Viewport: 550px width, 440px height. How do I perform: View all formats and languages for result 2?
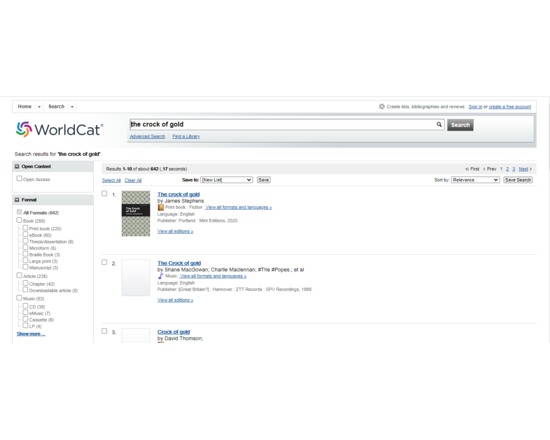(x=213, y=276)
